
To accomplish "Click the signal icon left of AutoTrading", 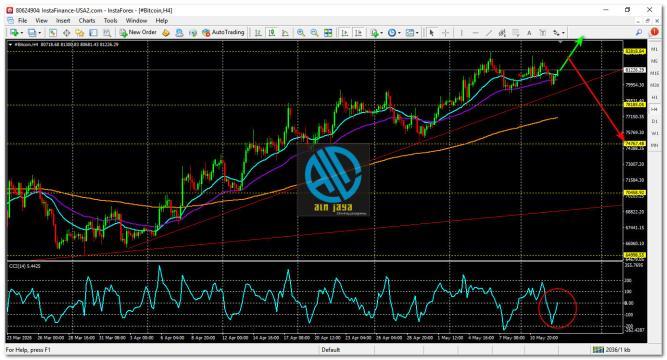I will pyautogui.click(x=193, y=32).
